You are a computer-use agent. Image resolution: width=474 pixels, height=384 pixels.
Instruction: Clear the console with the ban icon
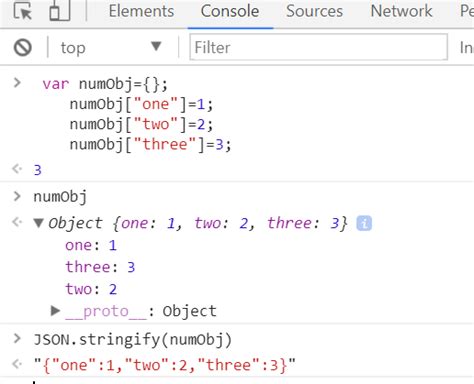[23, 48]
